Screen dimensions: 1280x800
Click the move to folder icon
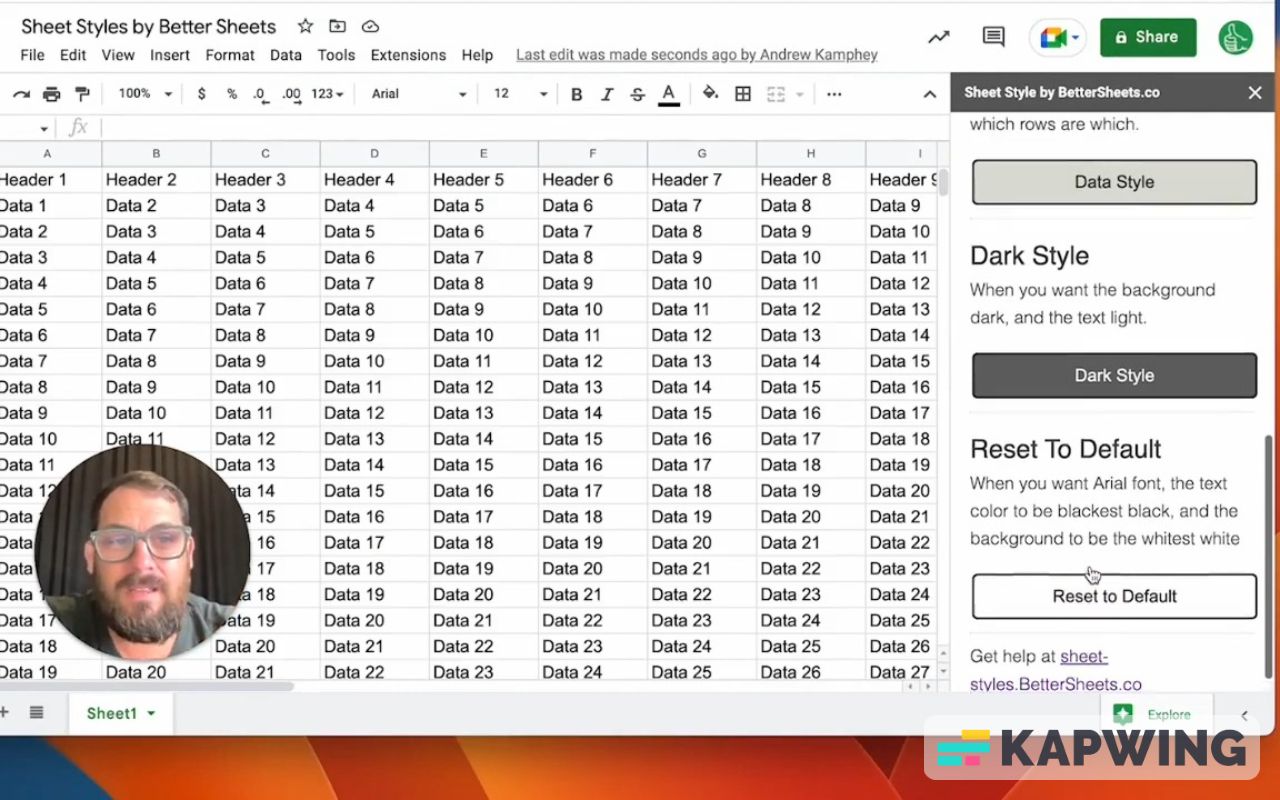[337, 26]
